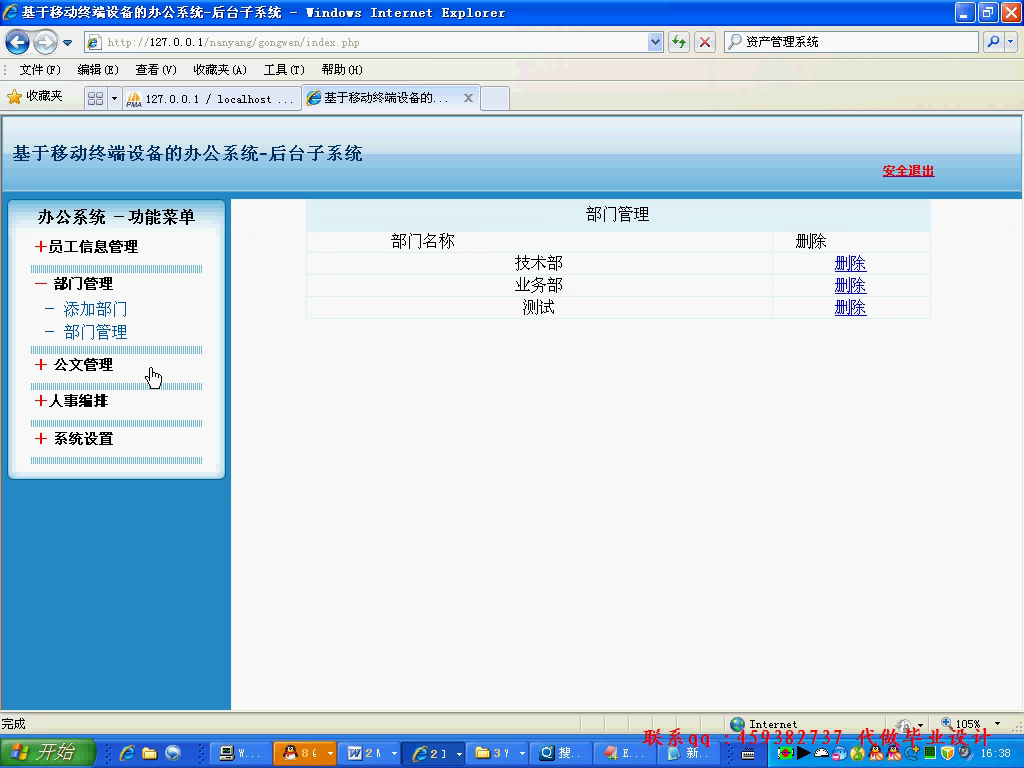This screenshot has height=768, width=1024.
Task: Switch to the W... computer taskbar window
Action: 240,754
